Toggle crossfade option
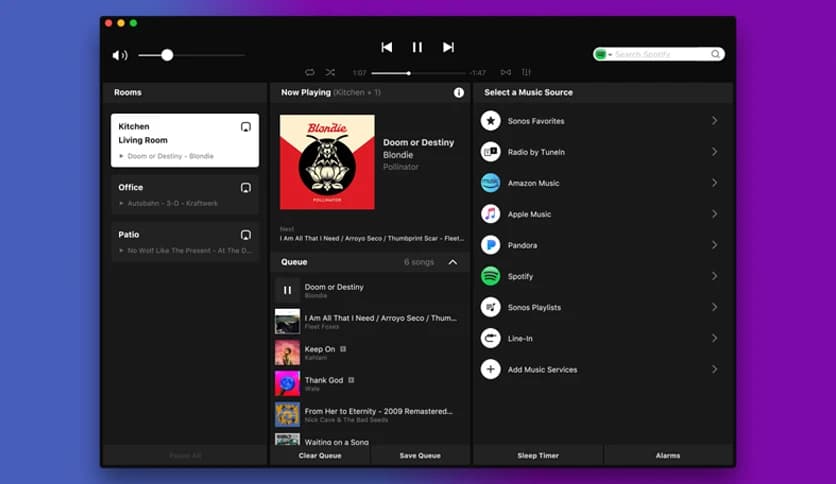 tap(505, 72)
